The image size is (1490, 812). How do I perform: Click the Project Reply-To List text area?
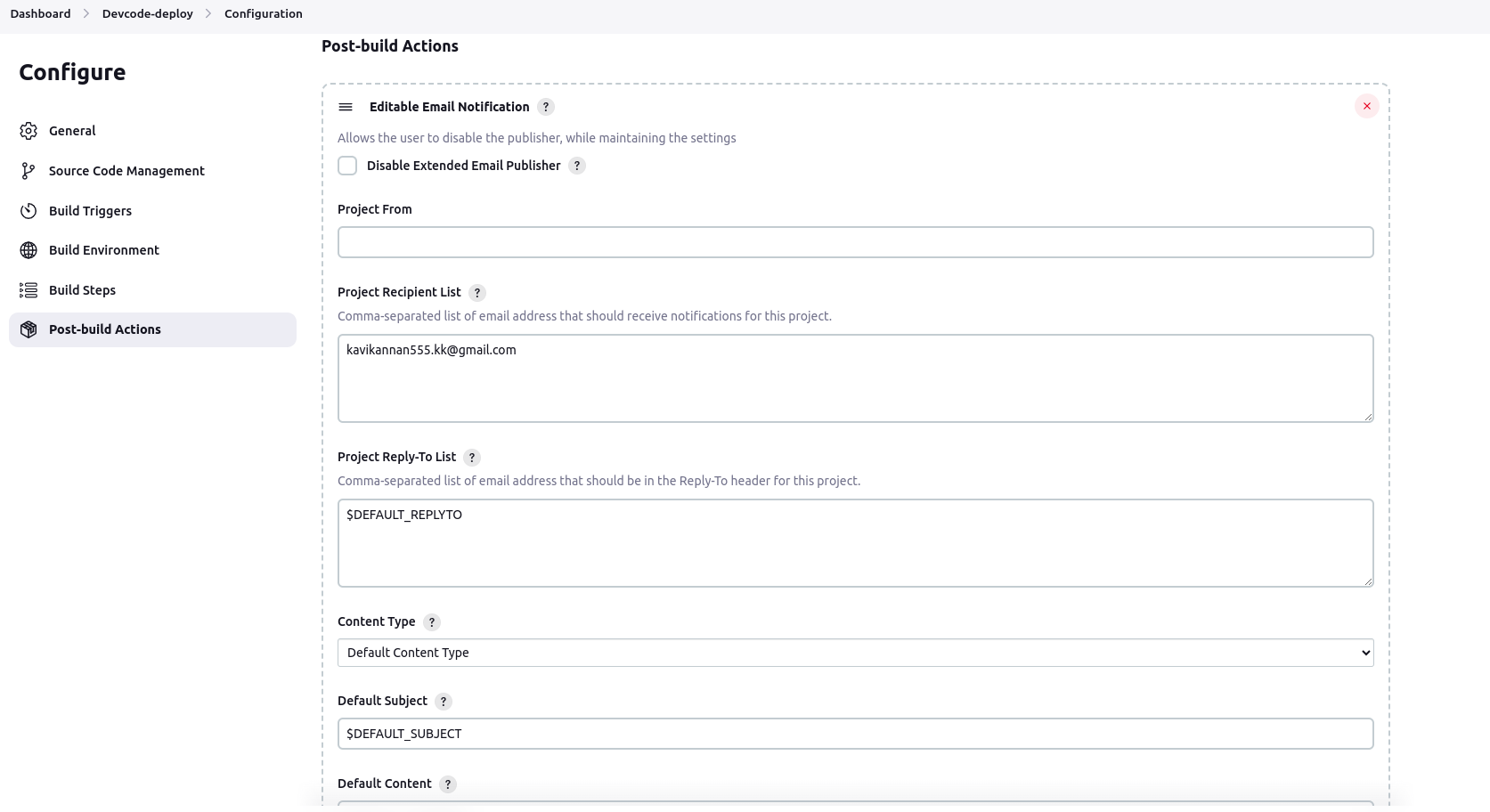pos(855,543)
